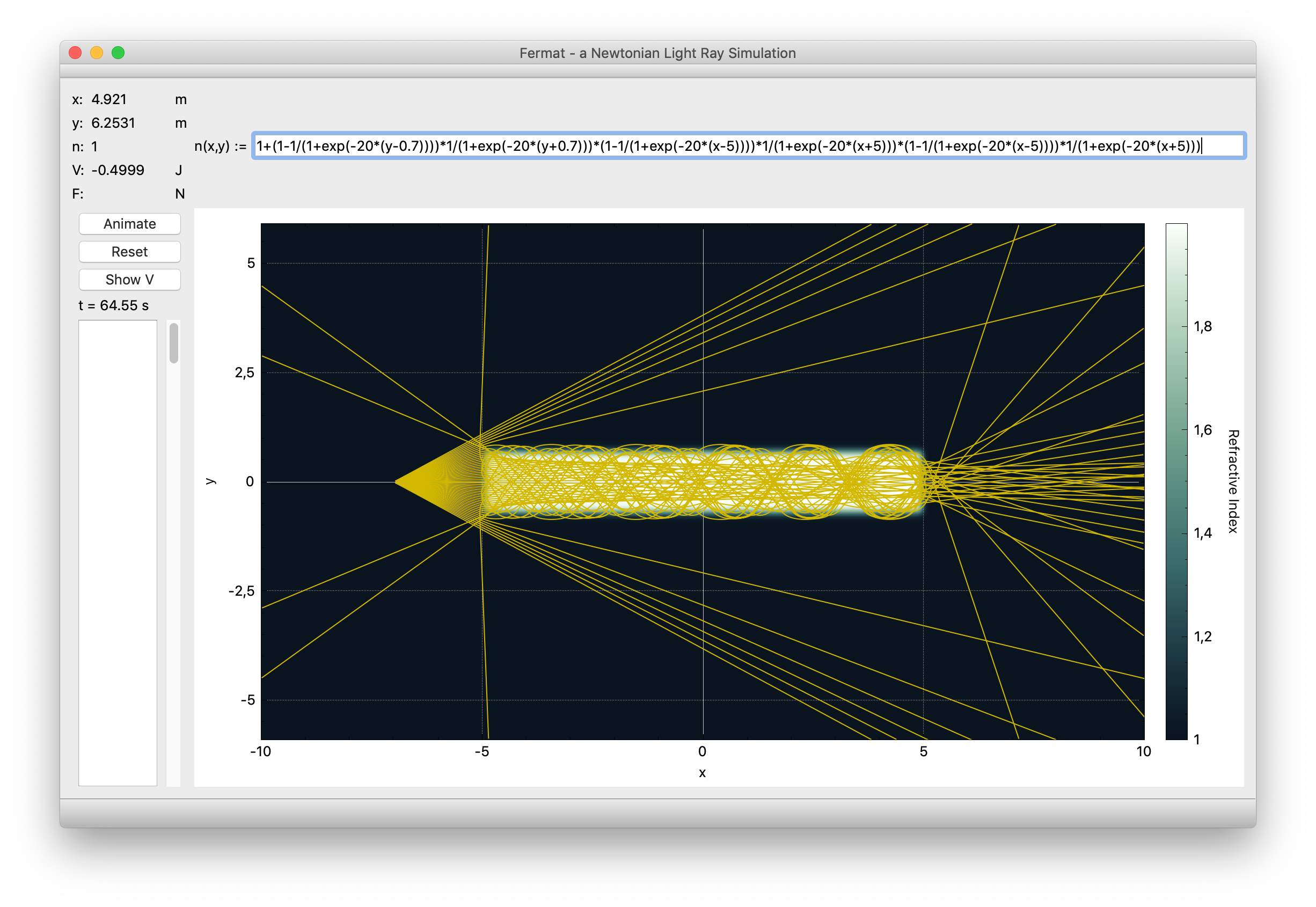Click the n(x,y) := label
The height and width of the screenshot is (907, 1316).
pos(221,147)
